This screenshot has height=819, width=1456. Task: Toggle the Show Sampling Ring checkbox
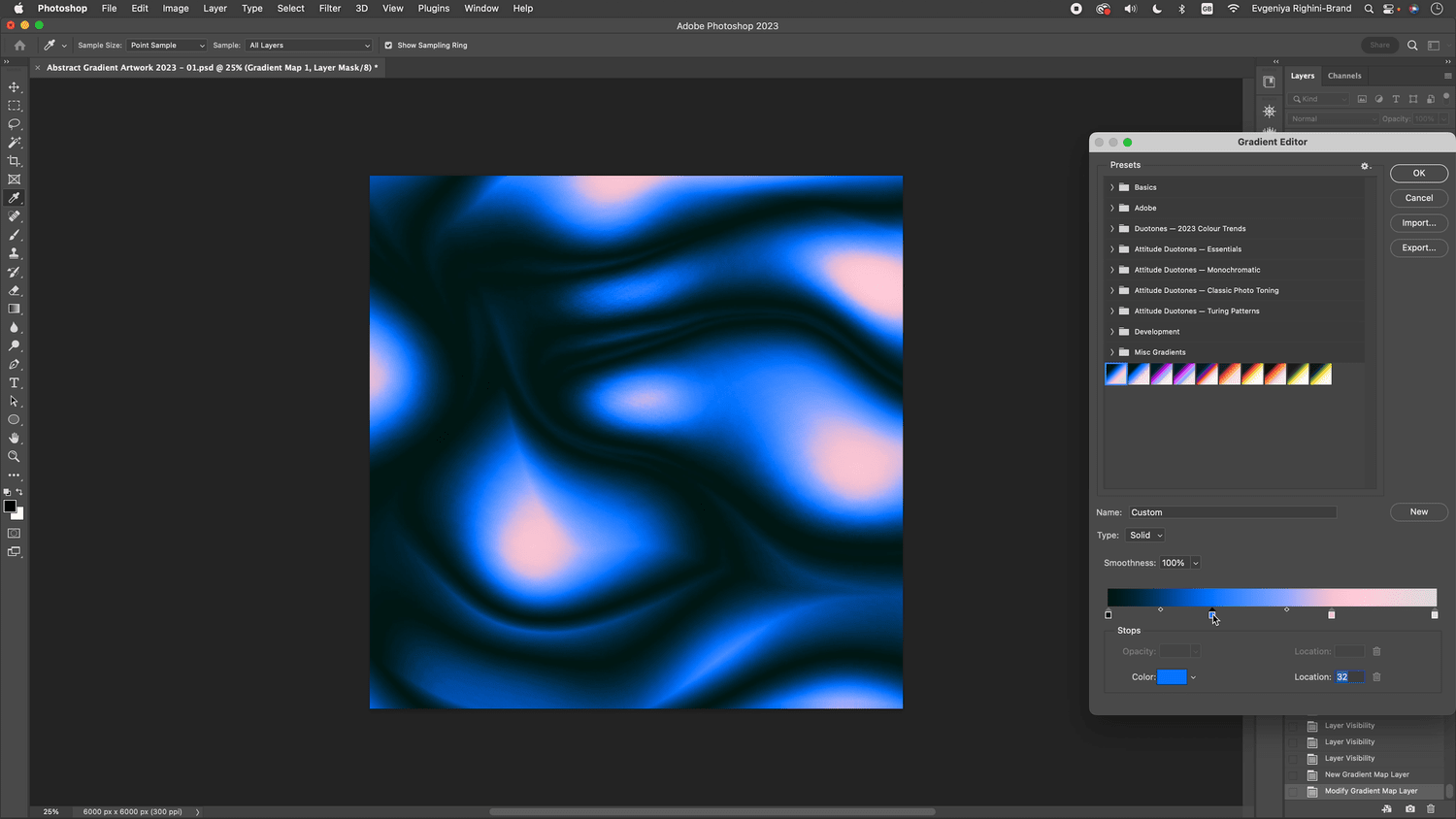[387, 45]
